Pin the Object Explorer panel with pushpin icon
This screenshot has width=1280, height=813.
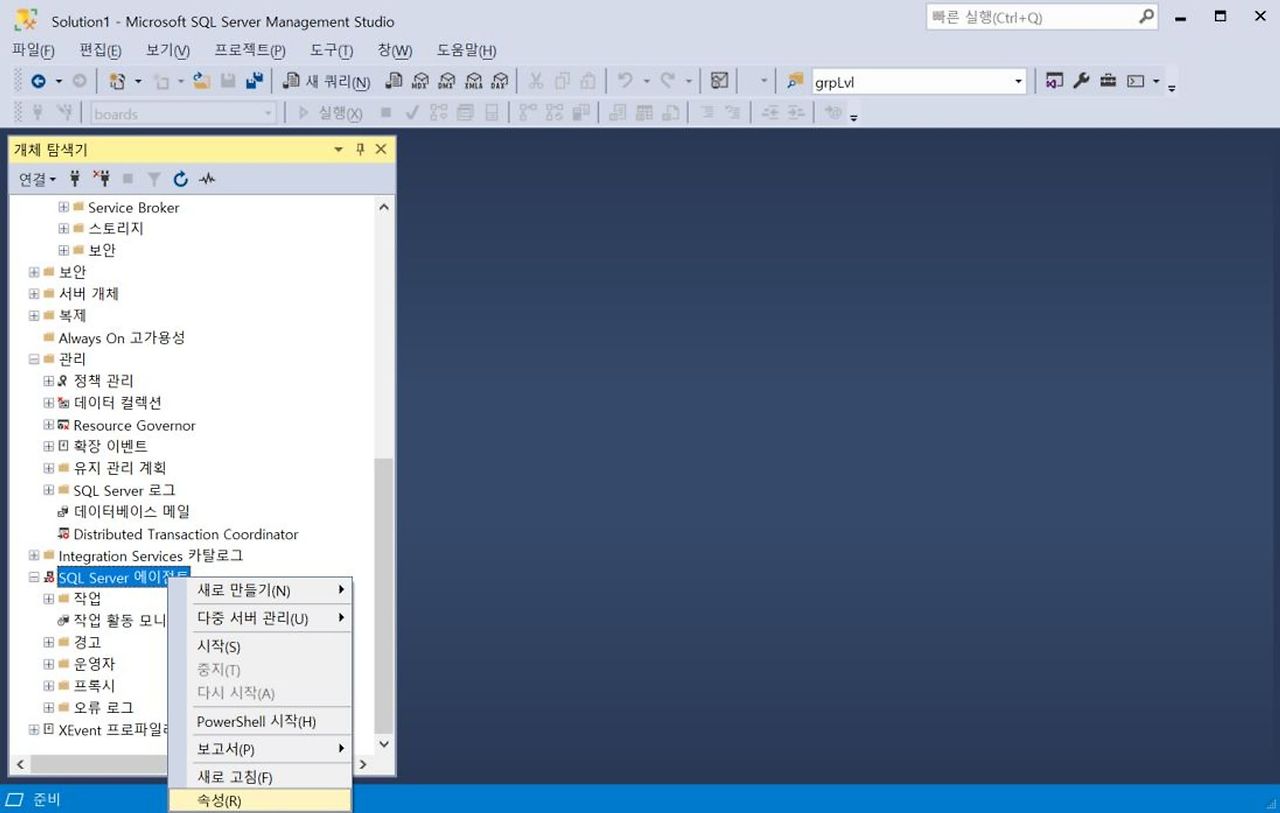click(x=361, y=149)
